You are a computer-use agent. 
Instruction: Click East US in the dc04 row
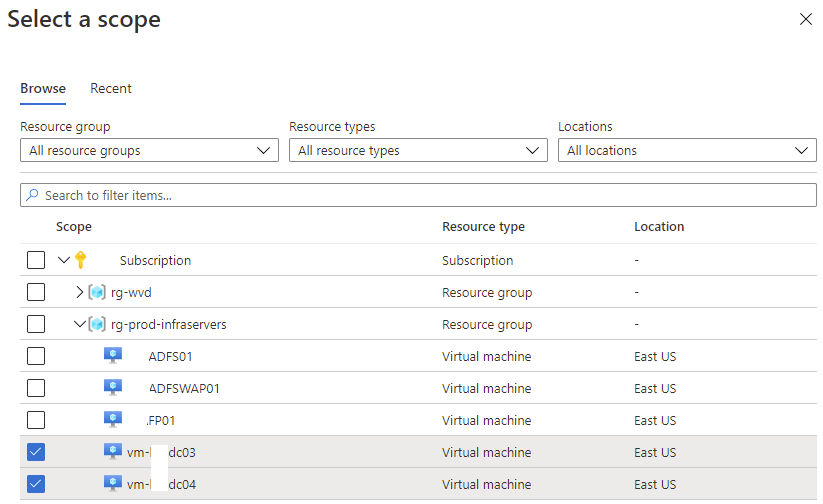(x=655, y=485)
